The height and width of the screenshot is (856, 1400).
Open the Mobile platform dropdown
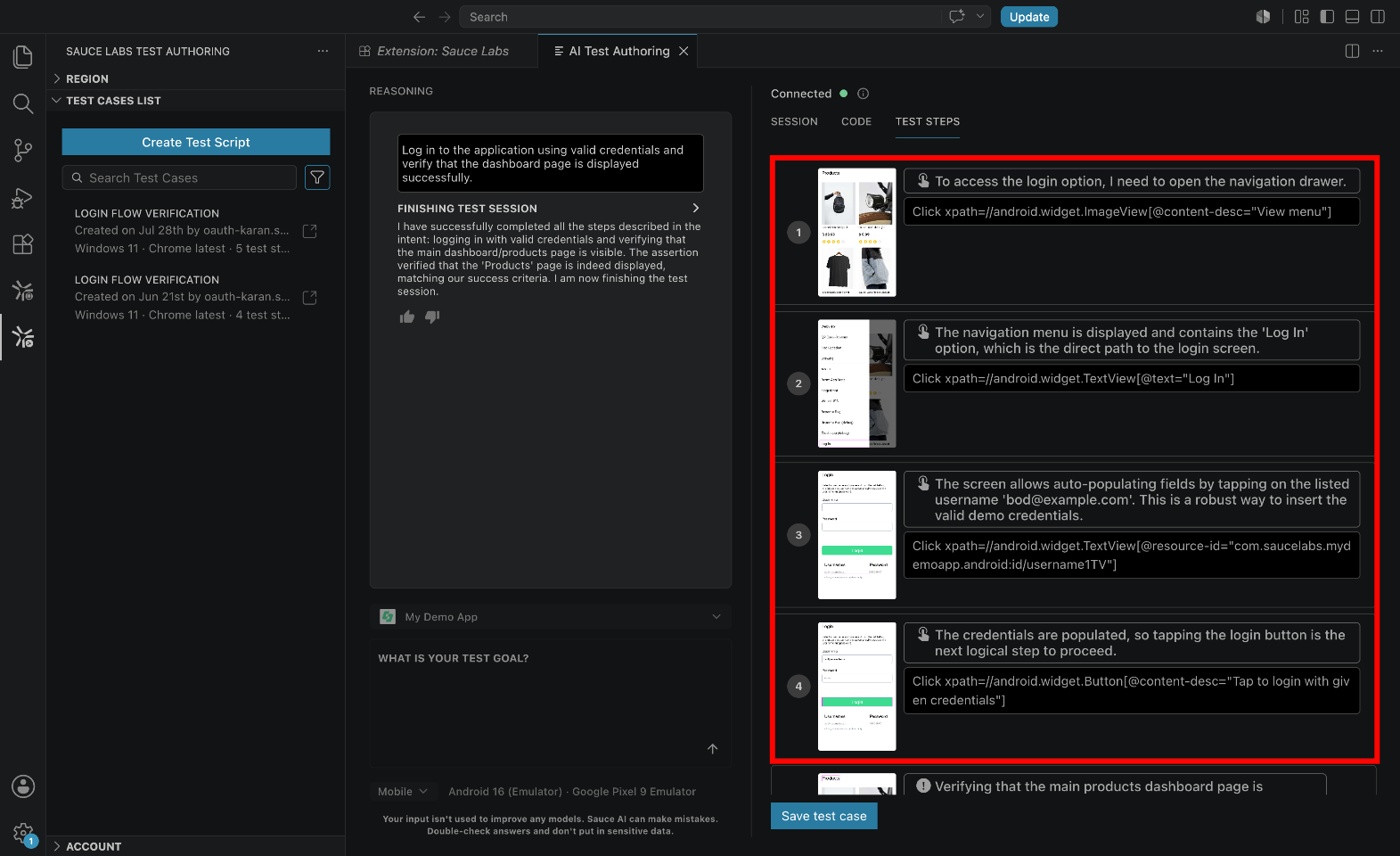tap(403, 792)
